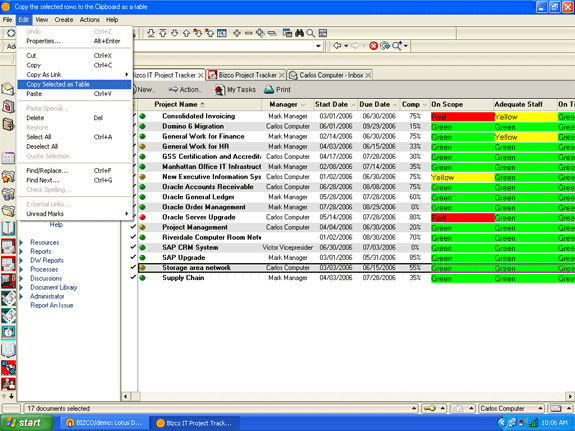The image size is (575, 431).
Task: Click the properties box toolbar icon
Action: pos(323,33)
